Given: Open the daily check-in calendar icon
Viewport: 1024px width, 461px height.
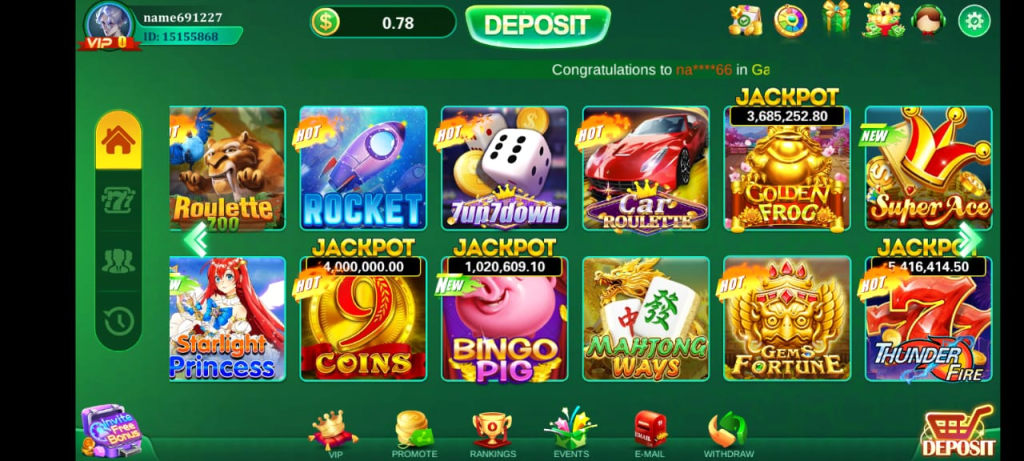Looking at the screenshot, I should coord(745,20).
